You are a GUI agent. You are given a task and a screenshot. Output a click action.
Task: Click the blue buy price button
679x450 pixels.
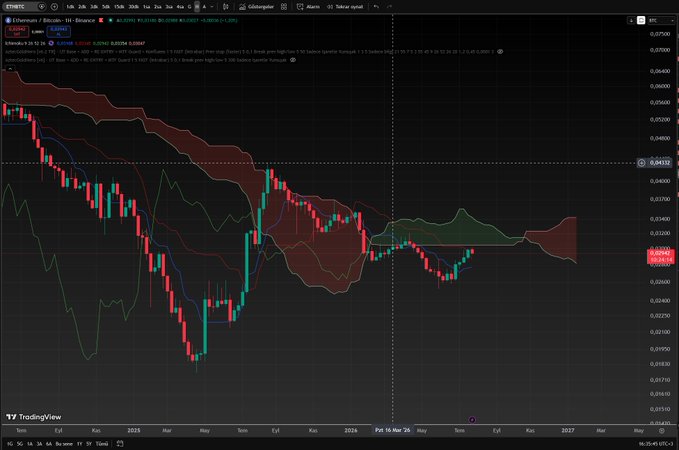tap(58, 32)
